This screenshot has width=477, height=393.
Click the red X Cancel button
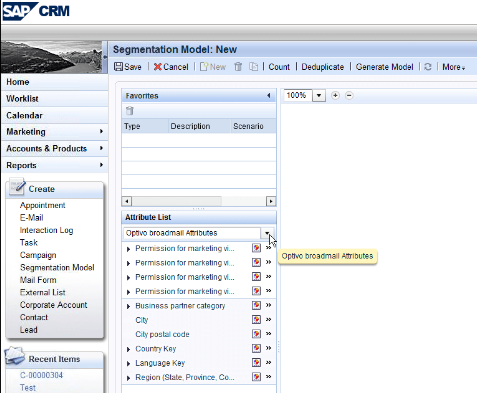[x=171, y=67]
